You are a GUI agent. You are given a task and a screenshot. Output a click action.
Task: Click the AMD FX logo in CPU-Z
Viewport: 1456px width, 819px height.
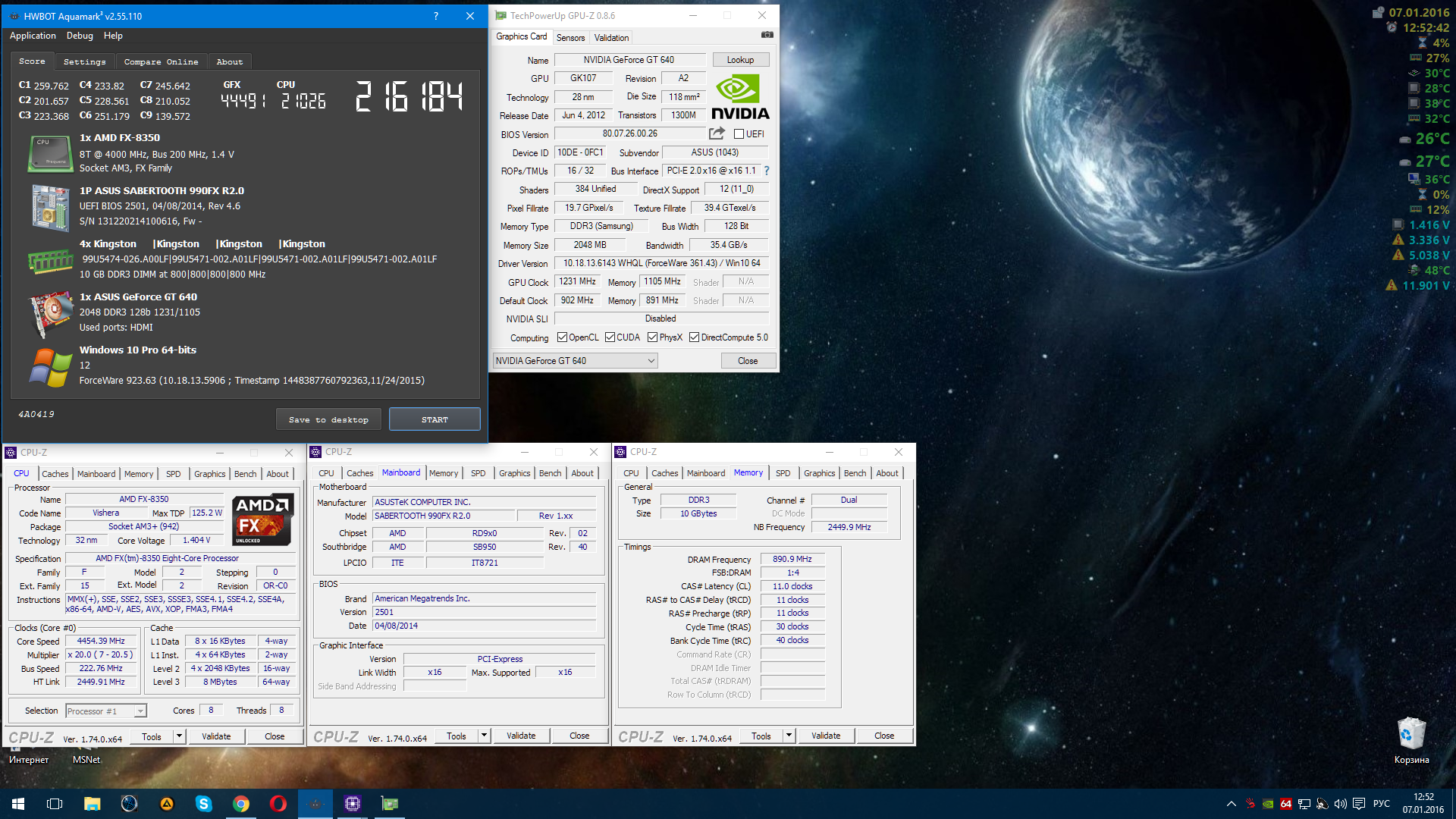coord(263,519)
